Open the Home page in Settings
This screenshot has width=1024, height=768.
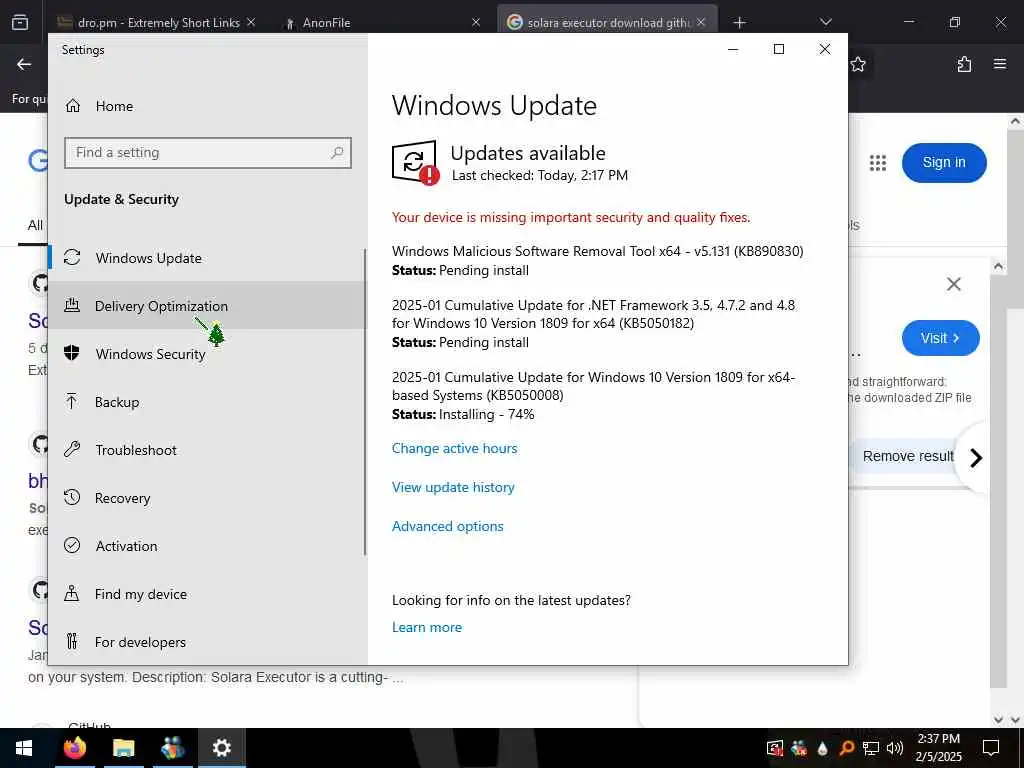pos(114,106)
